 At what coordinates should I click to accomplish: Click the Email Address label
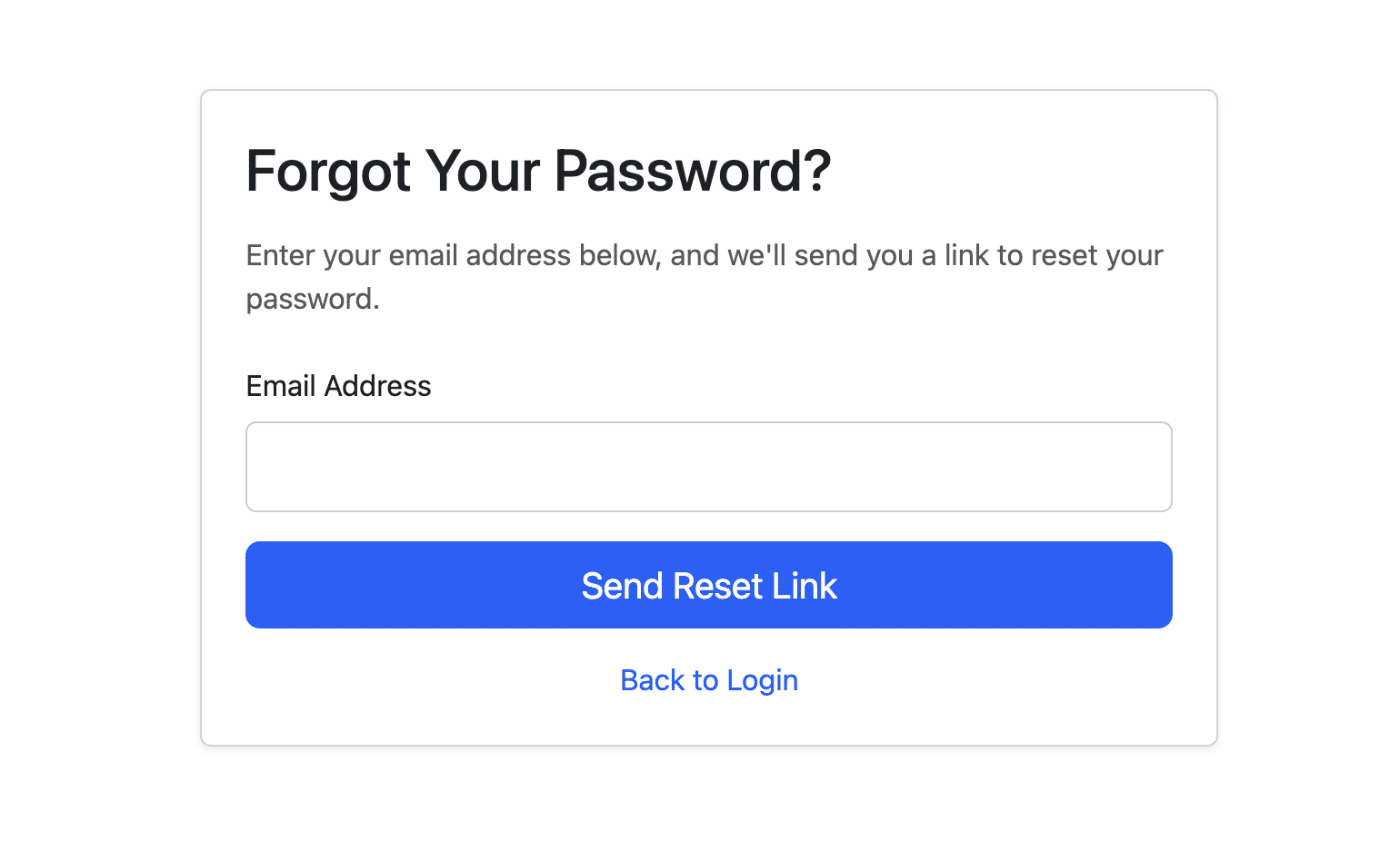point(337,385)
